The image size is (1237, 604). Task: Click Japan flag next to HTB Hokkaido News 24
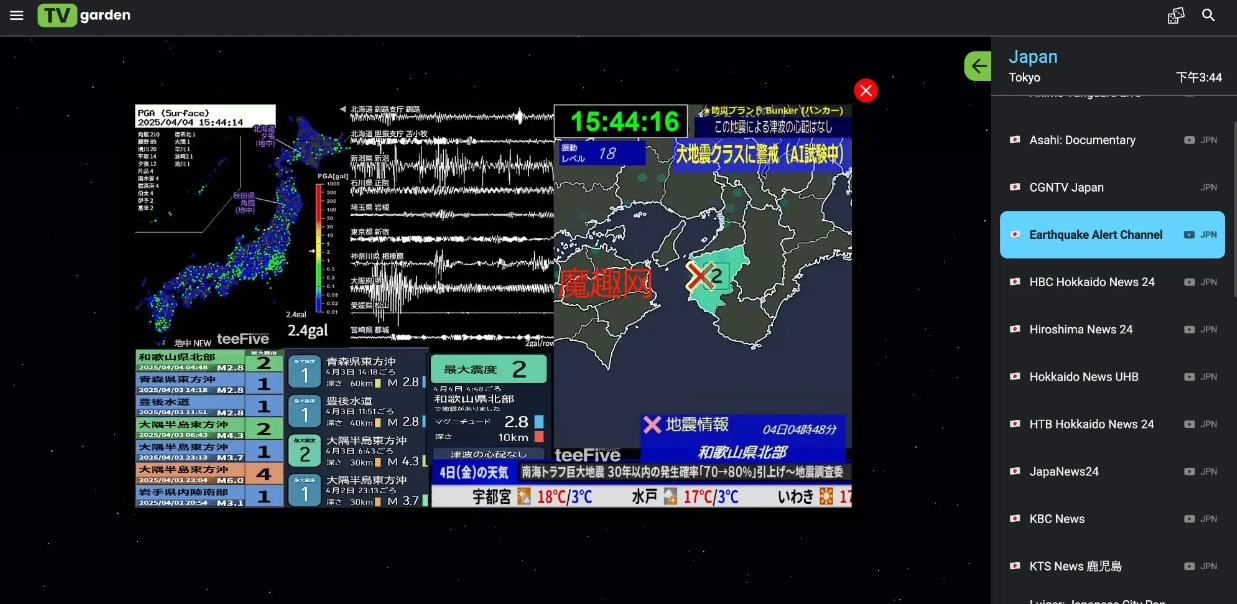pos(1015,424)
